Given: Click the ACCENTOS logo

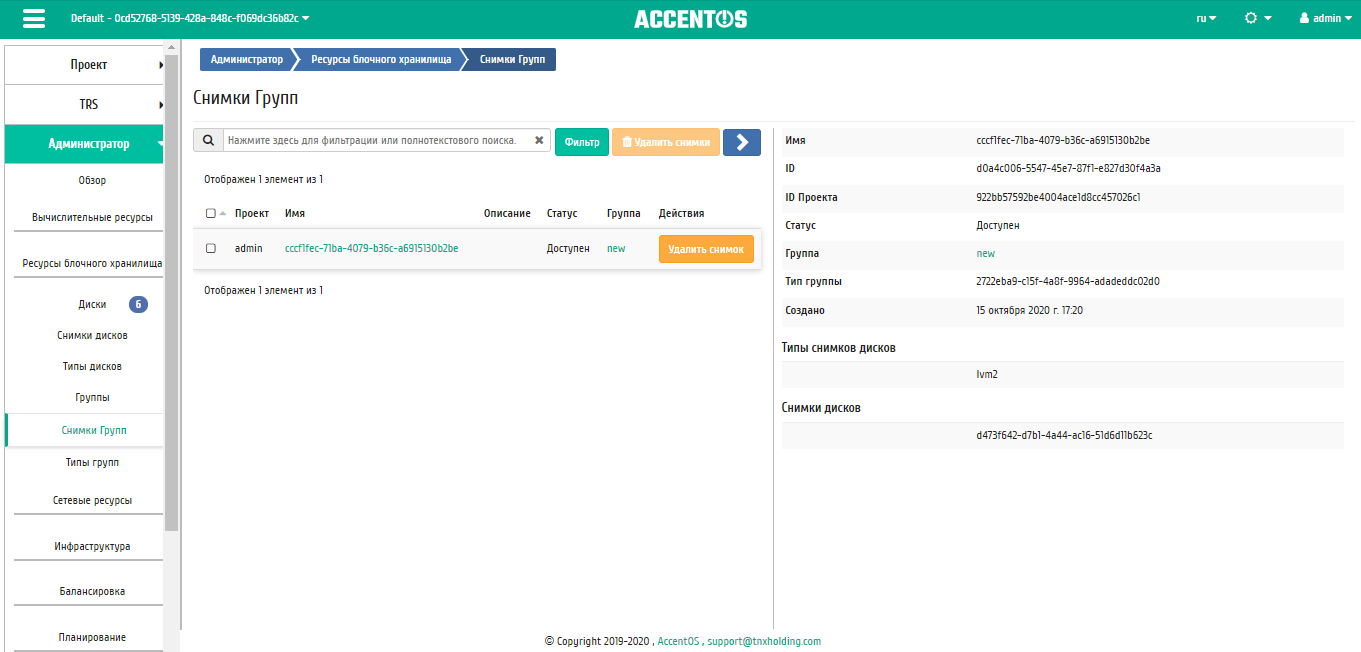Looking at the screenshot, I should tap(690, 19).
